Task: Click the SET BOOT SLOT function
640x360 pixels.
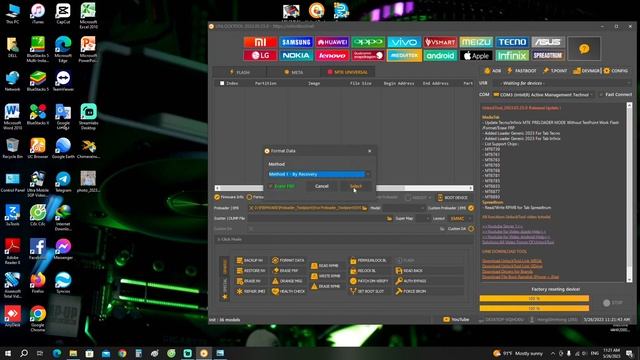Action: click(x=367, y=291)
